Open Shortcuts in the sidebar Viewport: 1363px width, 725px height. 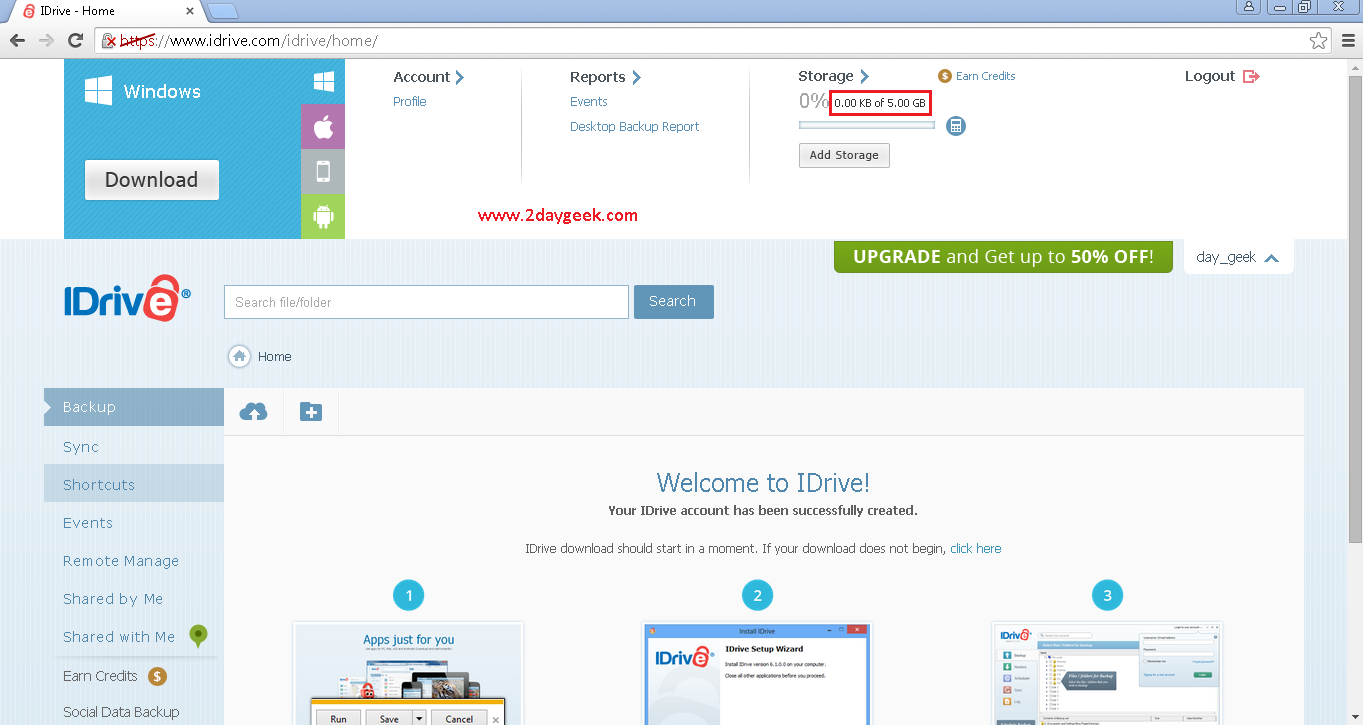134,485
